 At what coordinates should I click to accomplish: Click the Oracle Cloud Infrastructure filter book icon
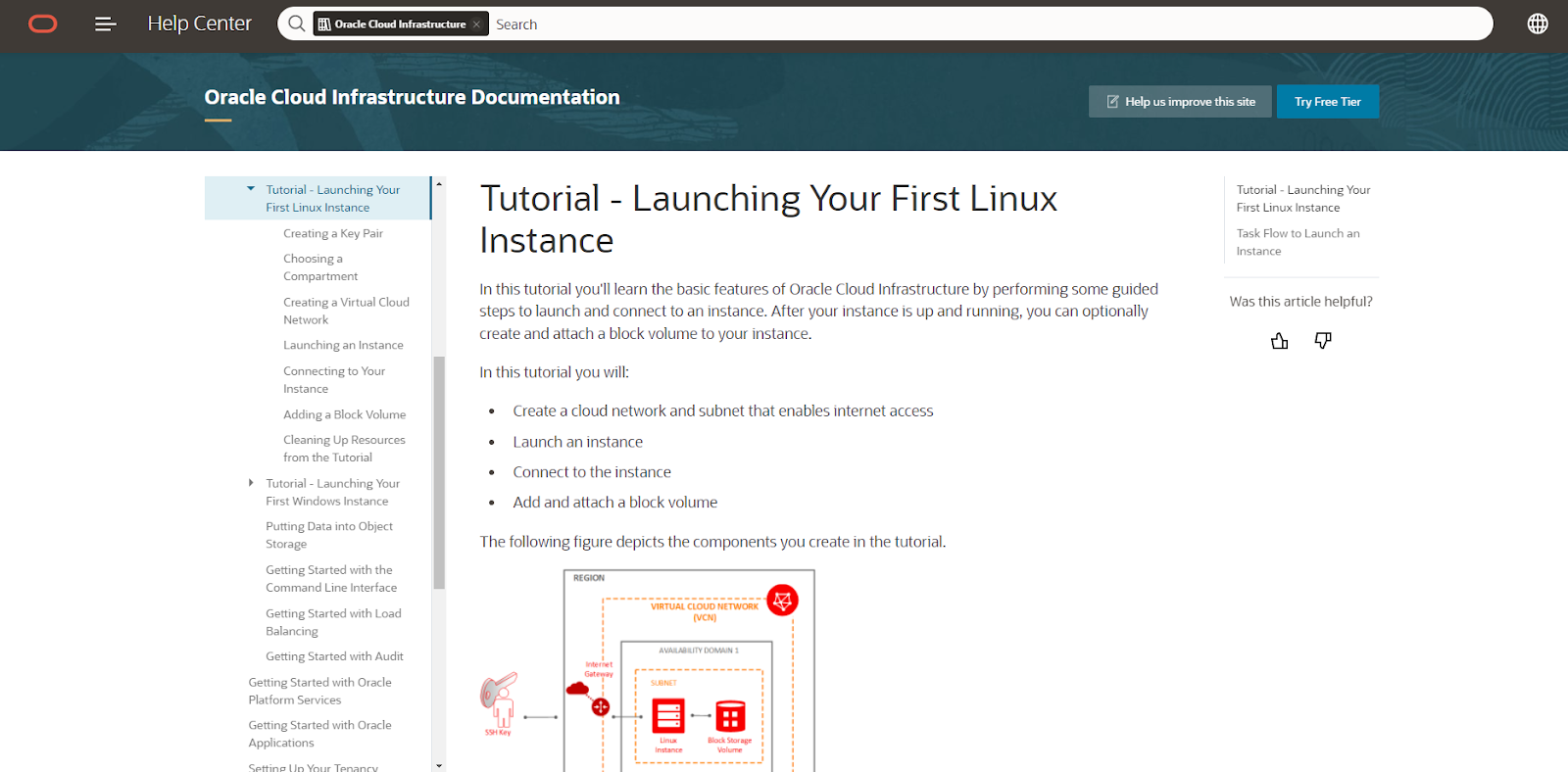(324, 24)
